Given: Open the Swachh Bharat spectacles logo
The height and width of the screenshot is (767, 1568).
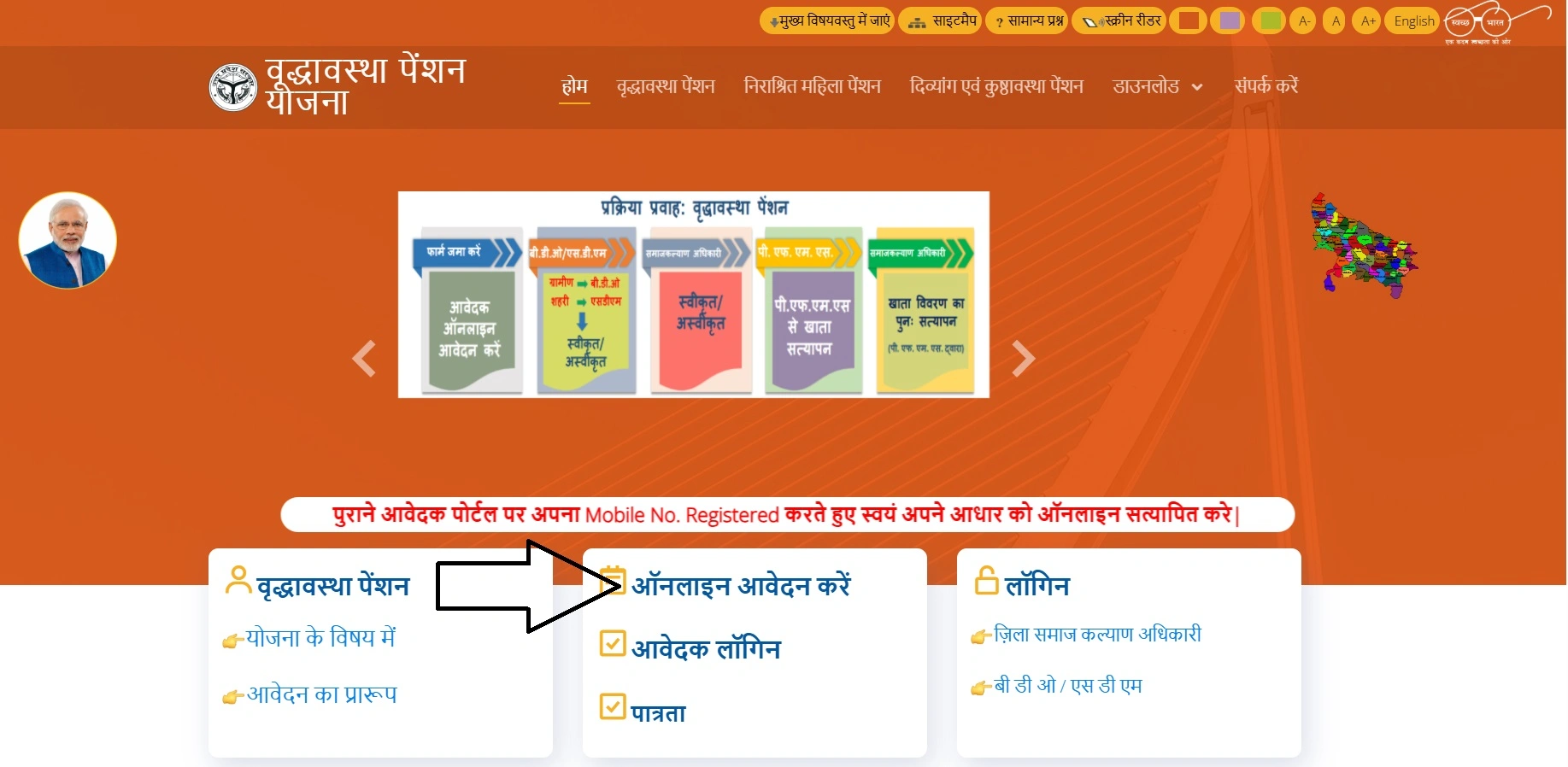Looking at the screenshot, I should (x=1497, y=21).
